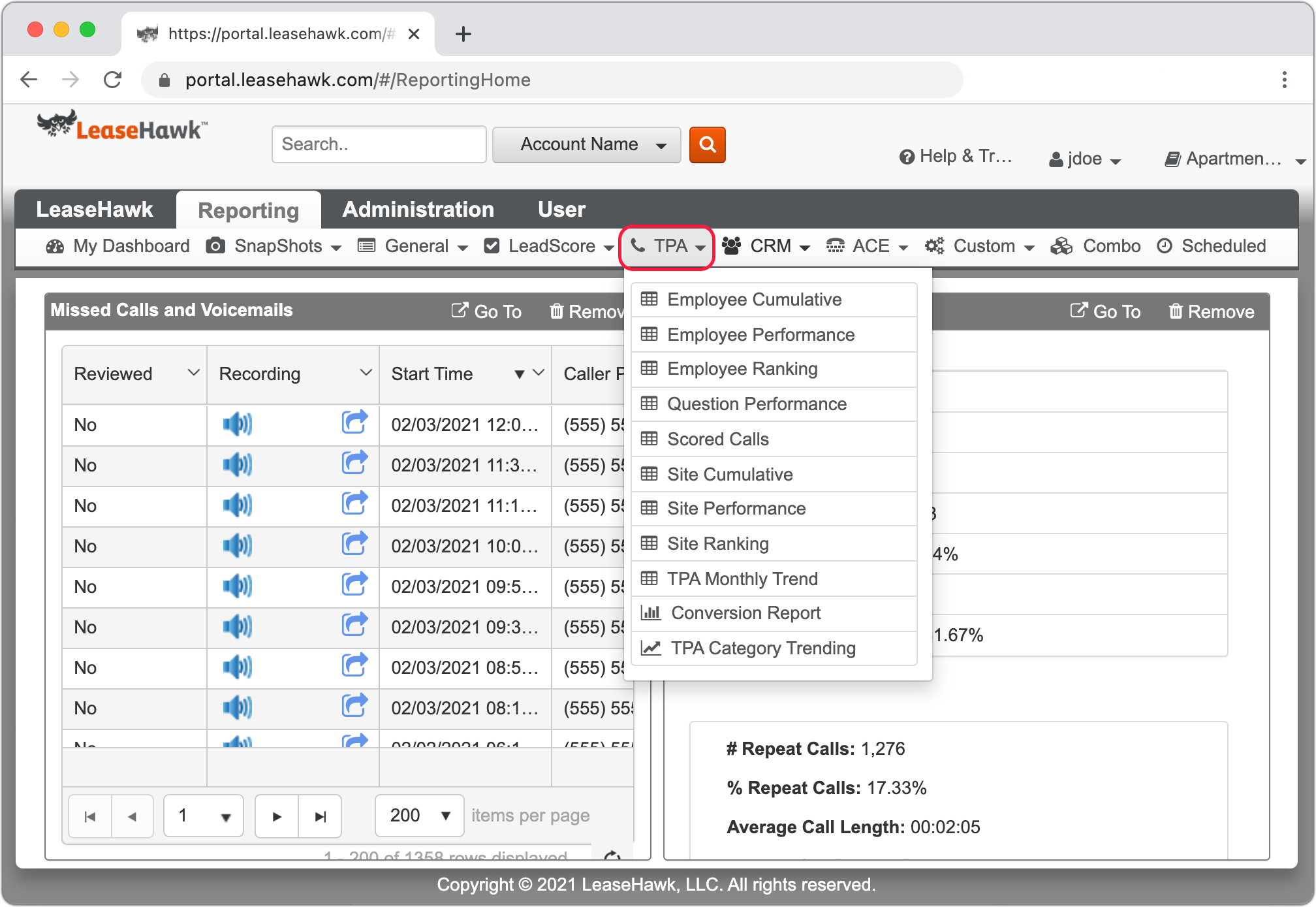
Task: Expand the General reports dropdown
Action: [x=413, y=246]
